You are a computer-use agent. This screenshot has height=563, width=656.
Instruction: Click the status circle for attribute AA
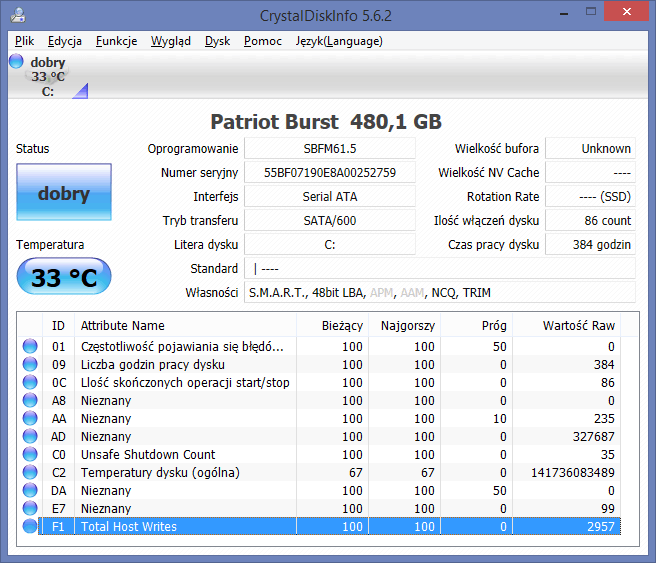[30, 418]
